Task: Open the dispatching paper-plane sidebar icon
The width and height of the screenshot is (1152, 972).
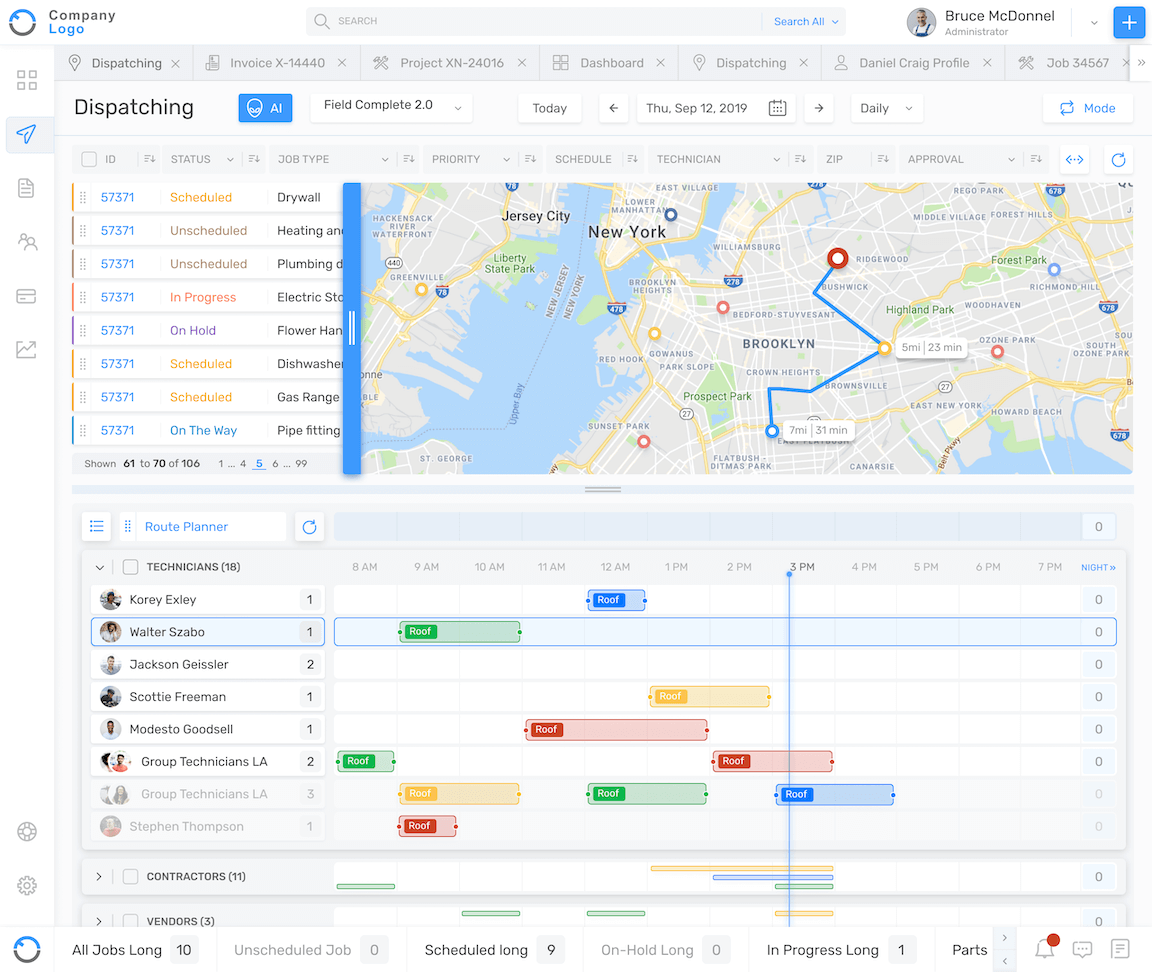Action: pos(27,134)
